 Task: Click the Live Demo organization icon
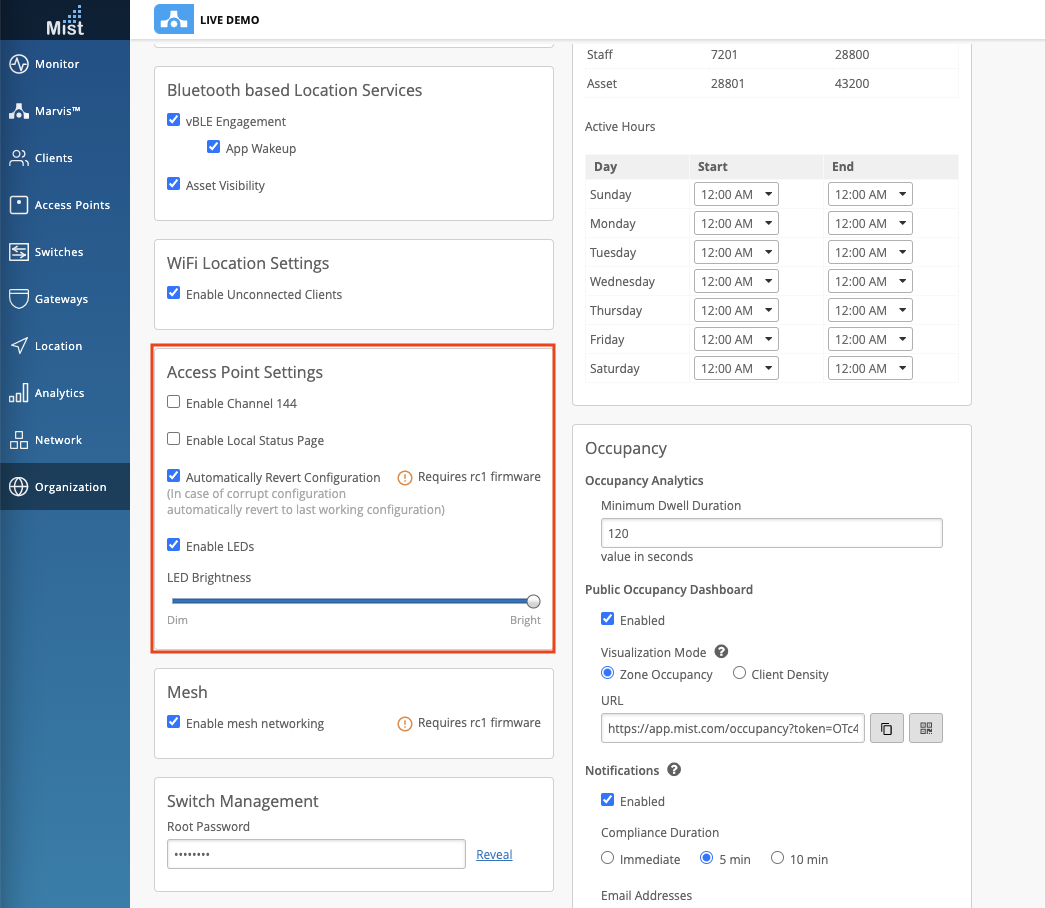[174, 19]
